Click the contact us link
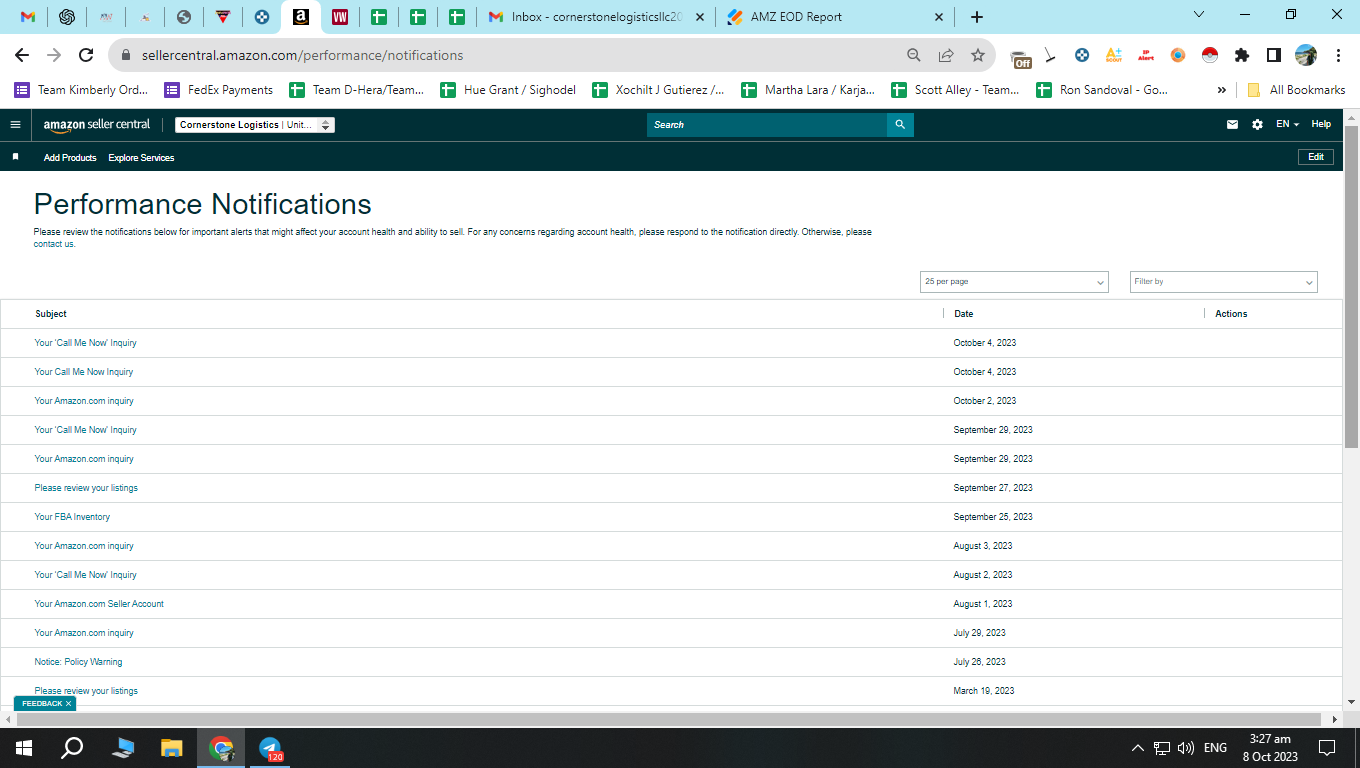 coord(54,244)
